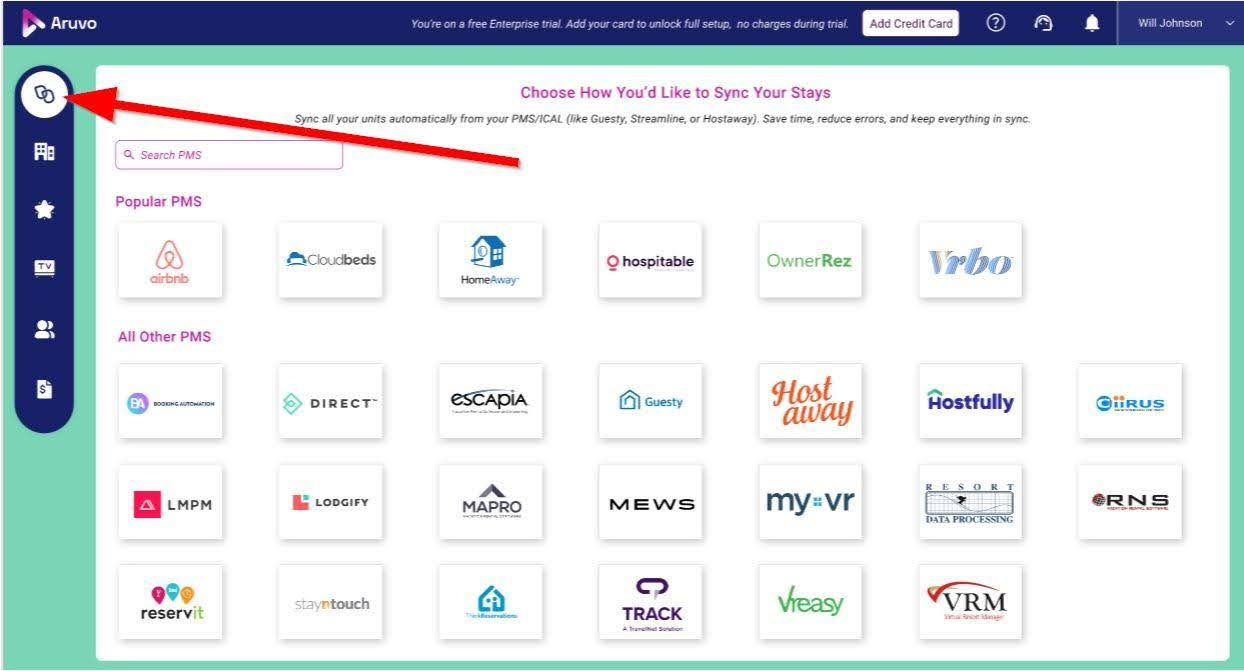
Task: Open the billing document sidebar icon
Action: pyautogui.click(x=44, y=387)
